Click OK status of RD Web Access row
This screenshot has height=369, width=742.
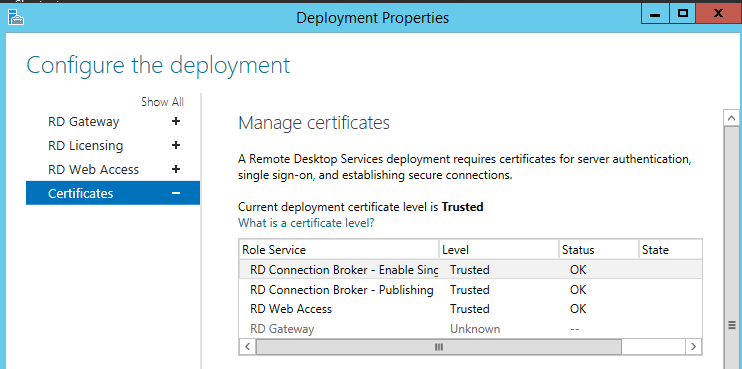tap(578, 309)
